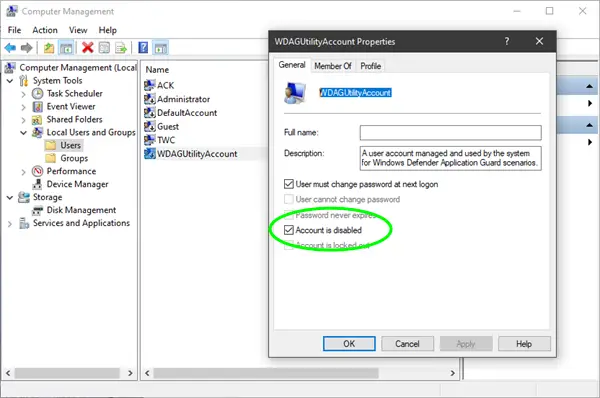600x398 pixels.
Task: Click the Performance icon
Action: tap(38, 171)
